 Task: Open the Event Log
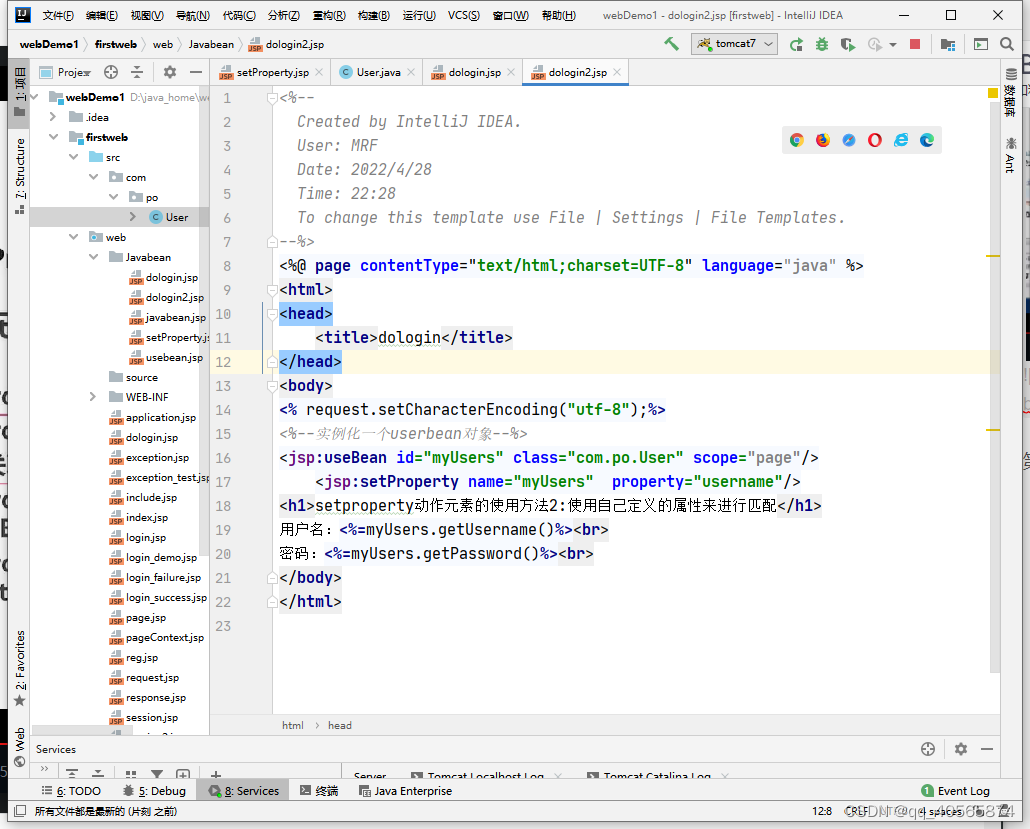point(956,791)
